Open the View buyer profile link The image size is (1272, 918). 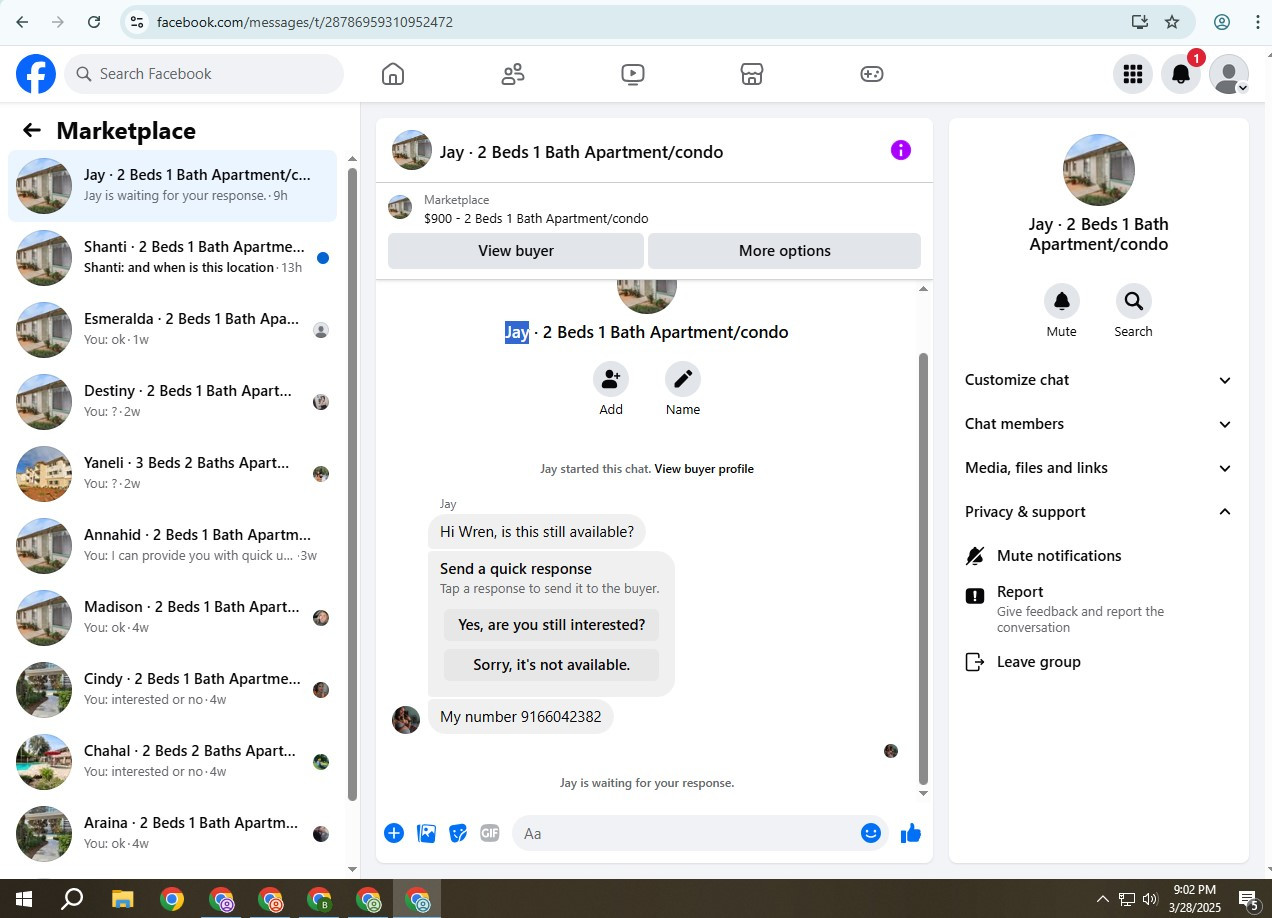tap(704, 469)
